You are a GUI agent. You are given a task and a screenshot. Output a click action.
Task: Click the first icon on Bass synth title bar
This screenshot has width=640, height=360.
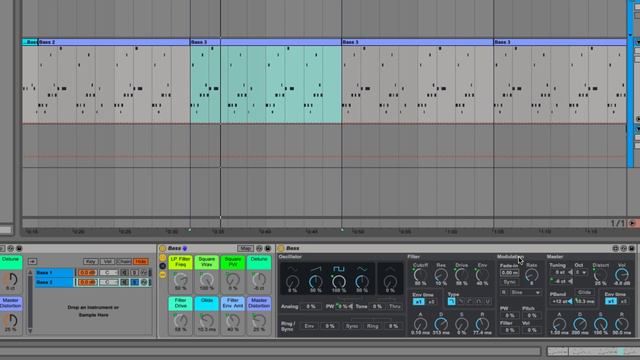[615, 248]
